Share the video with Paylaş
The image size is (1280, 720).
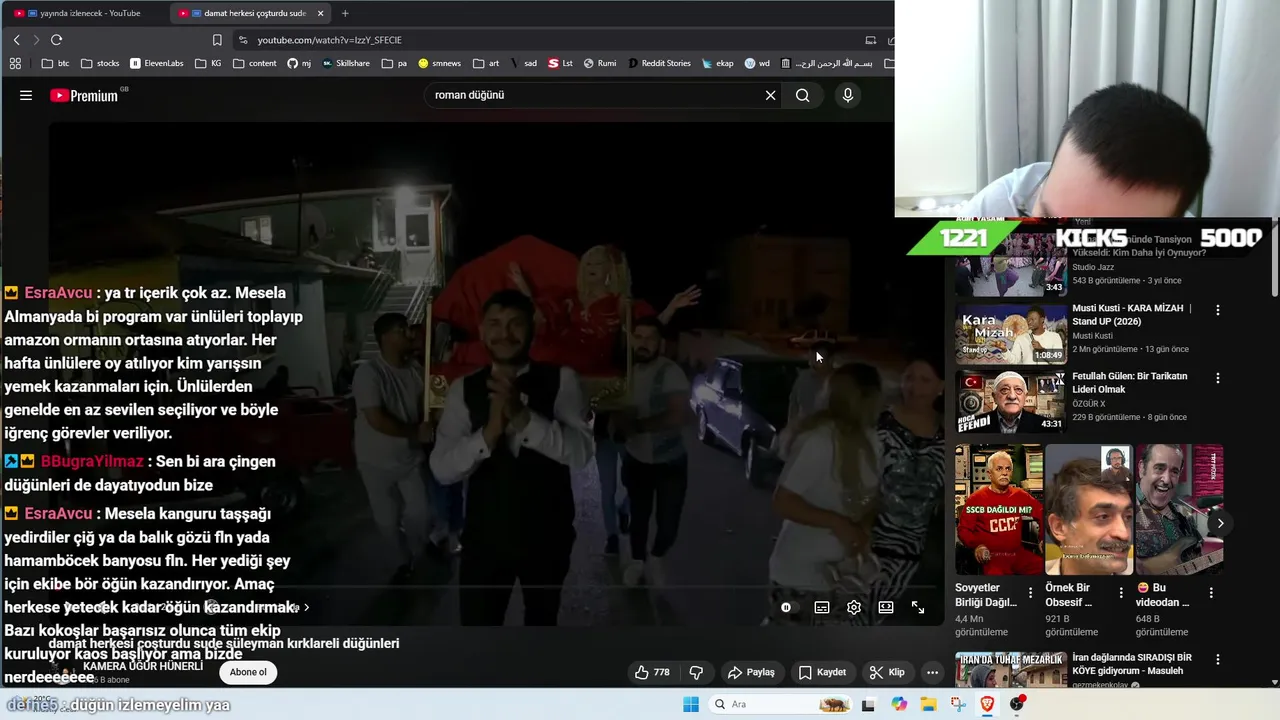tap(751, 672)
